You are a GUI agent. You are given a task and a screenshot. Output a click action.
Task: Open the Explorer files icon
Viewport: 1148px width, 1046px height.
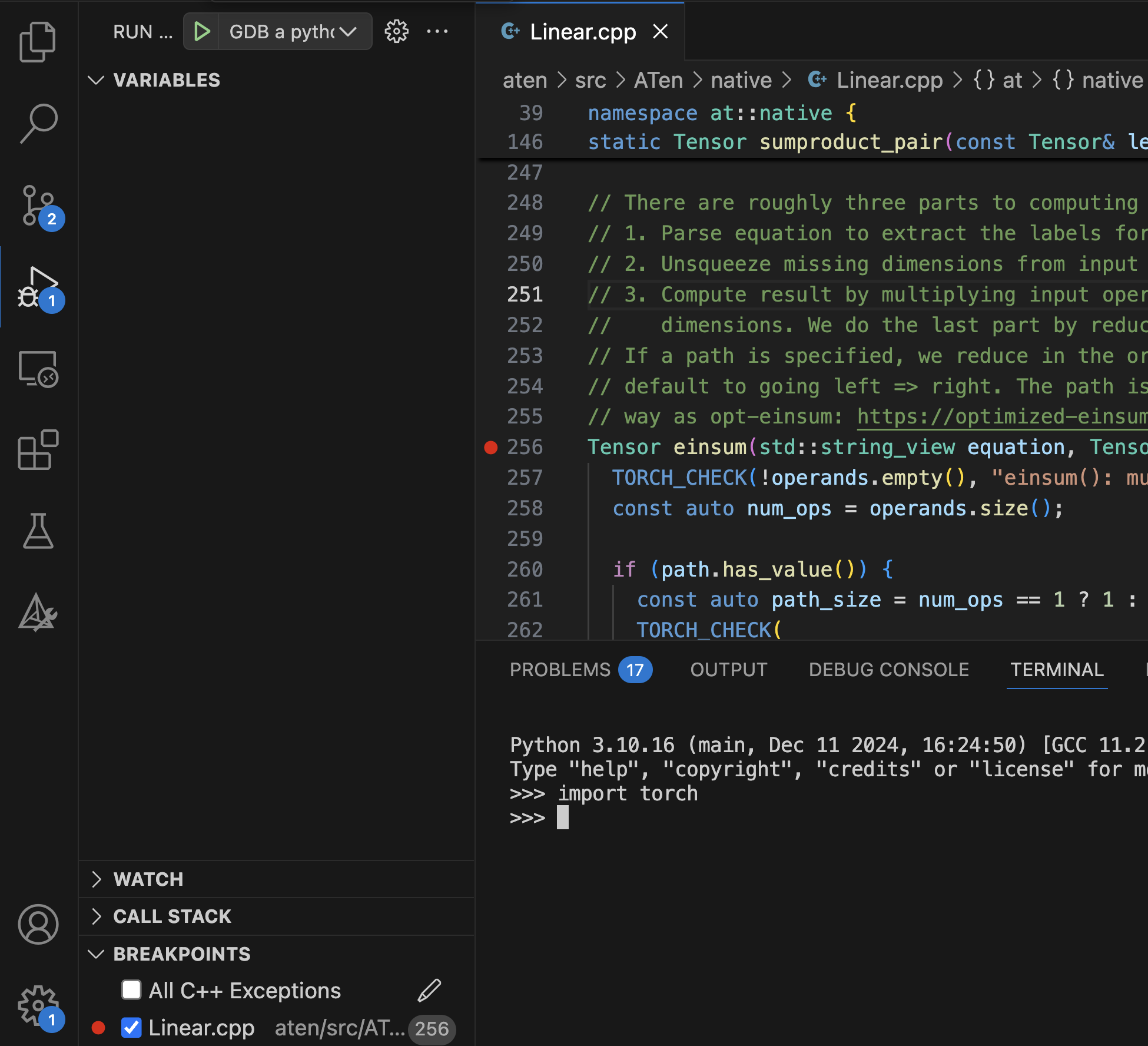click(x=38, y=42)
